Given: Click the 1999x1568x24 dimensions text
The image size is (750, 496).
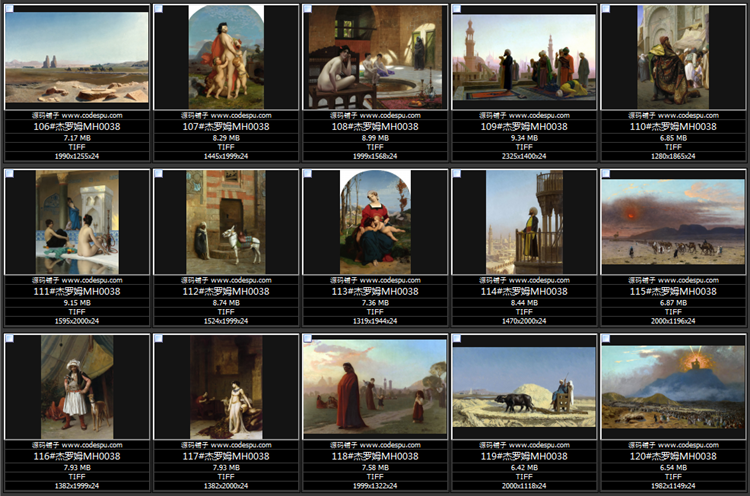Looking at the screenshot, I should pyautogui.click(x=375, y=156).
